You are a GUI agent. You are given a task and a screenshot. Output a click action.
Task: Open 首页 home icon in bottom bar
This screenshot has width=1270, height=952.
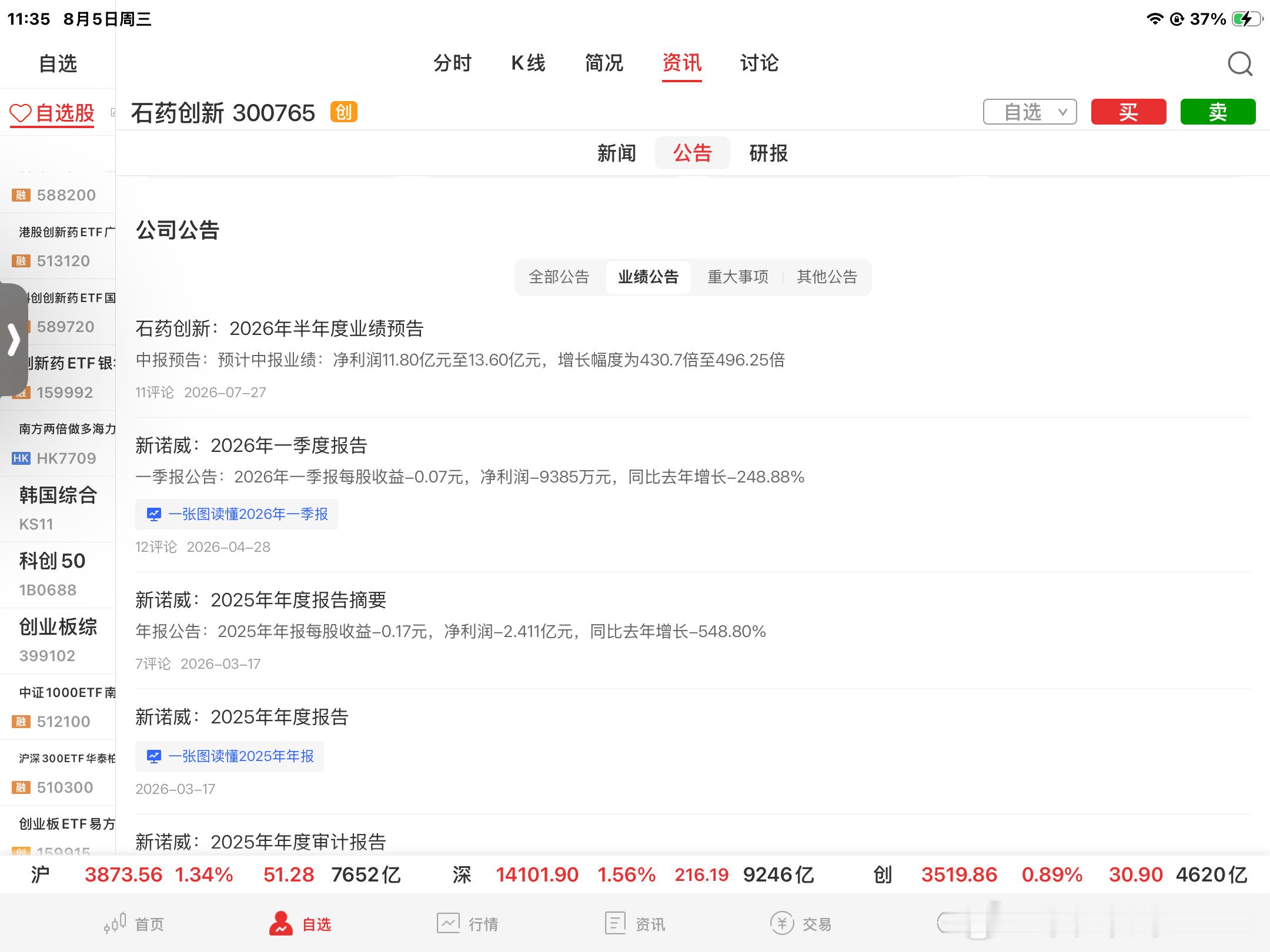click(115, 923)
